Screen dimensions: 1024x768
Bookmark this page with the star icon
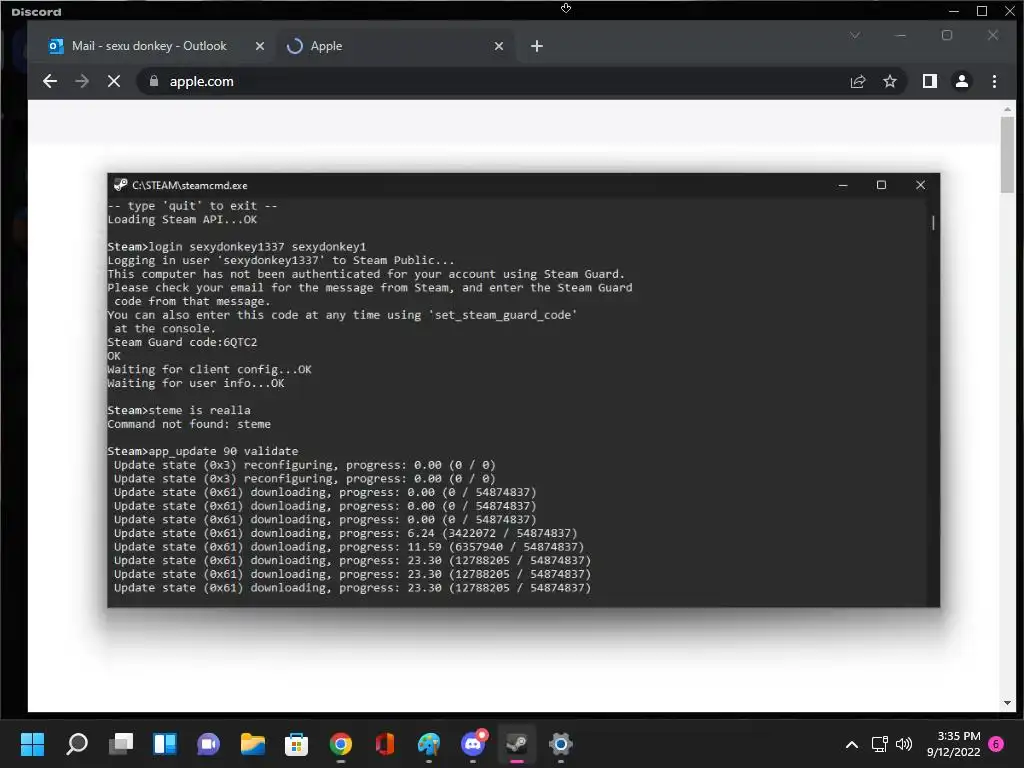click(x=889, y=81)
